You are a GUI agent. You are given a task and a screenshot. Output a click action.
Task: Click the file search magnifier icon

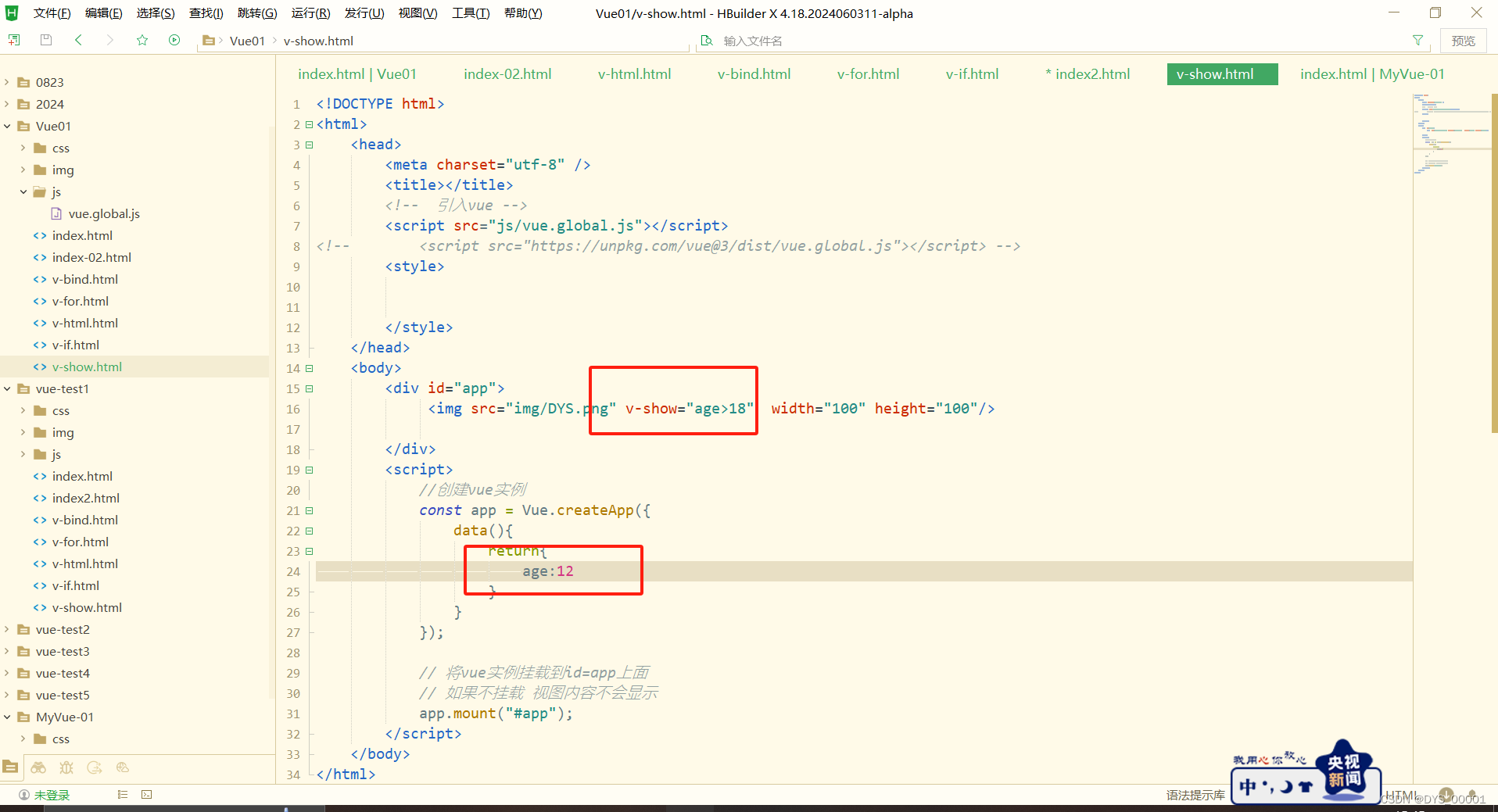707,41
